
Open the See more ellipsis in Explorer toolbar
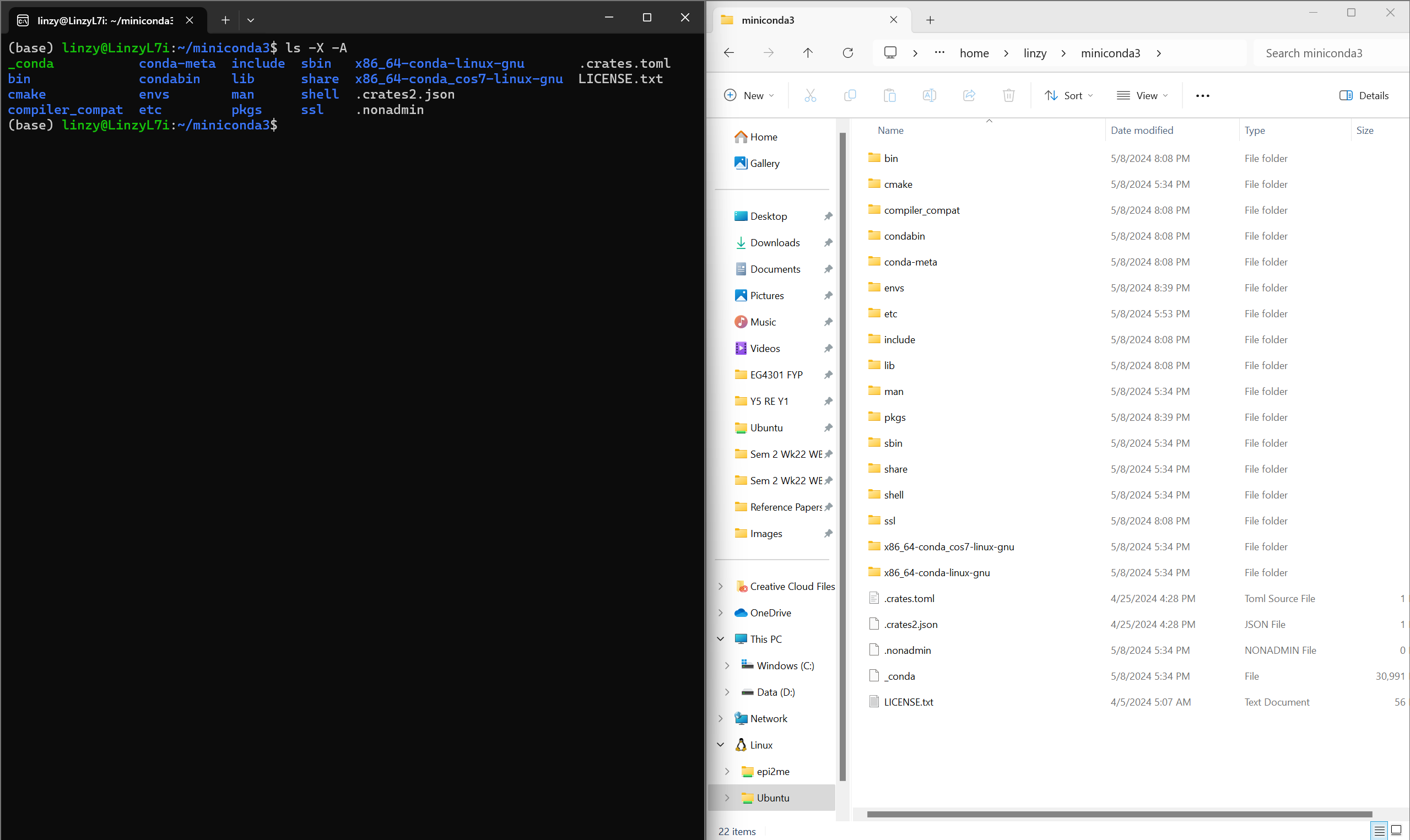coord(1202,96)
